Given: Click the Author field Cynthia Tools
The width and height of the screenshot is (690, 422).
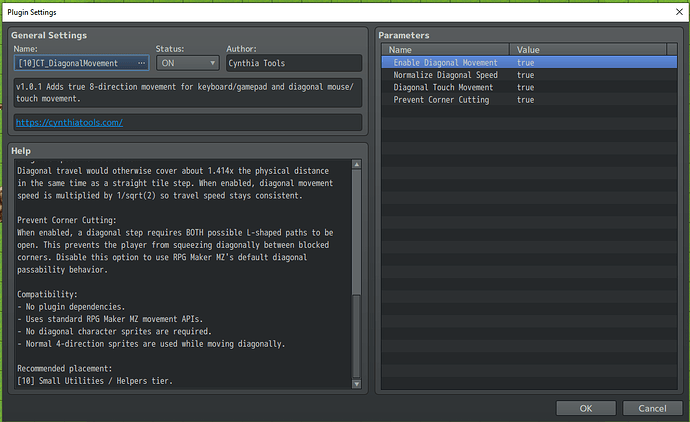Looking at the screenshot, I should pyautogui.click(x=294, y=63).
